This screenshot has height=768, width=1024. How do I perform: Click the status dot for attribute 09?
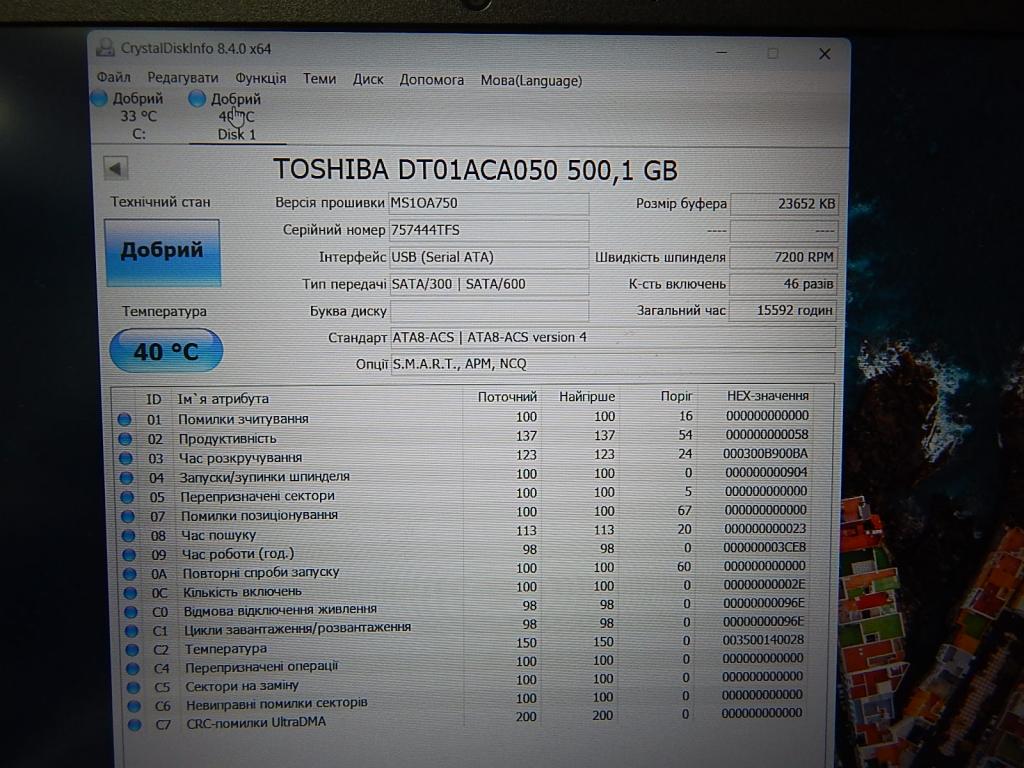pyautogui.click(x=129, y=555)
